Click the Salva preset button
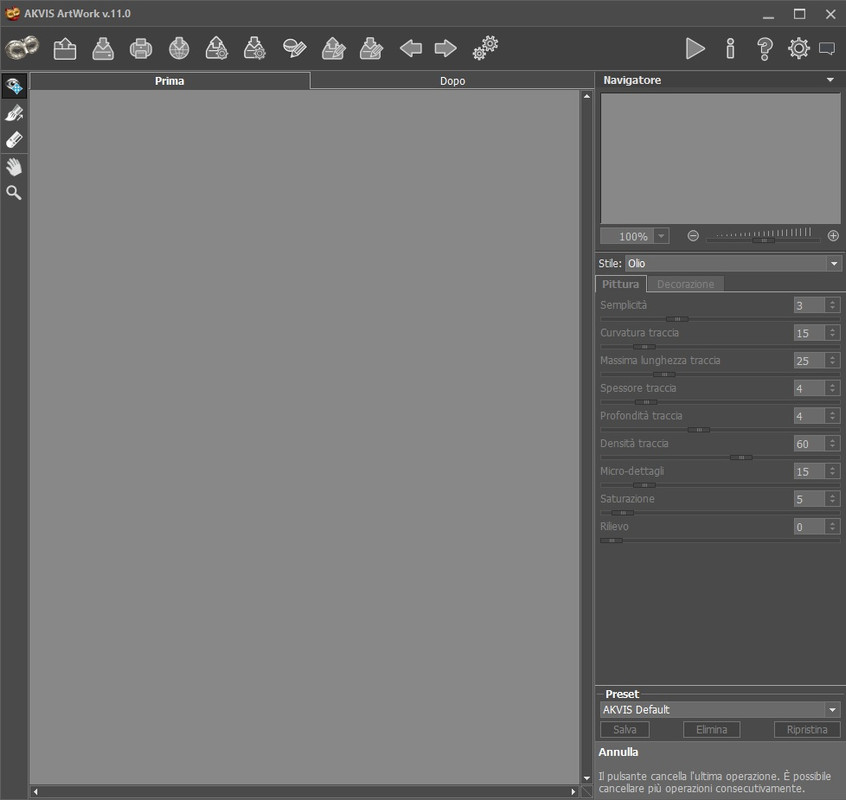The height and width of the screenshot is (800, 846). point(624,729)
